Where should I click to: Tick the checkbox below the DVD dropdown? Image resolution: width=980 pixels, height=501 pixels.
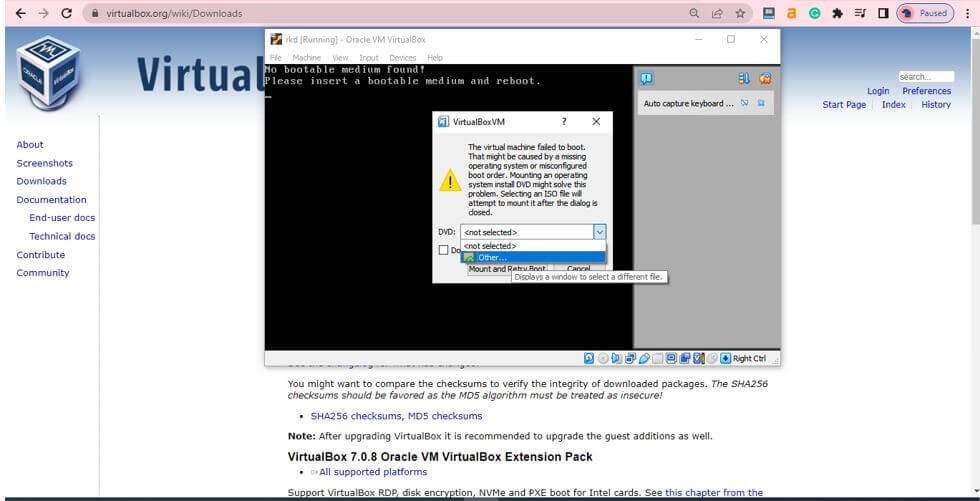(x=443, y=250)
